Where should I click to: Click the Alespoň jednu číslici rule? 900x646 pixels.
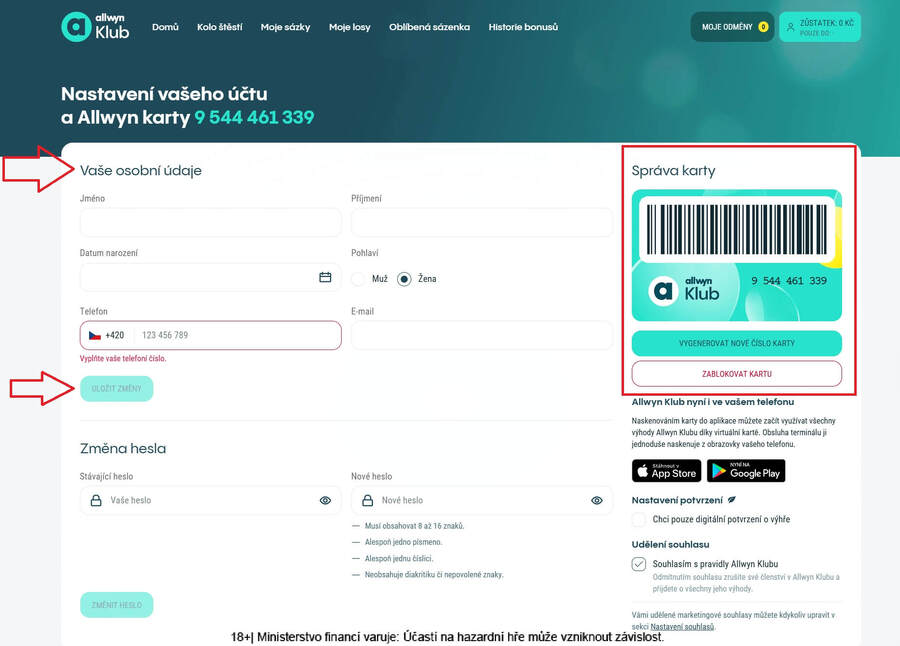coord(399,558)
